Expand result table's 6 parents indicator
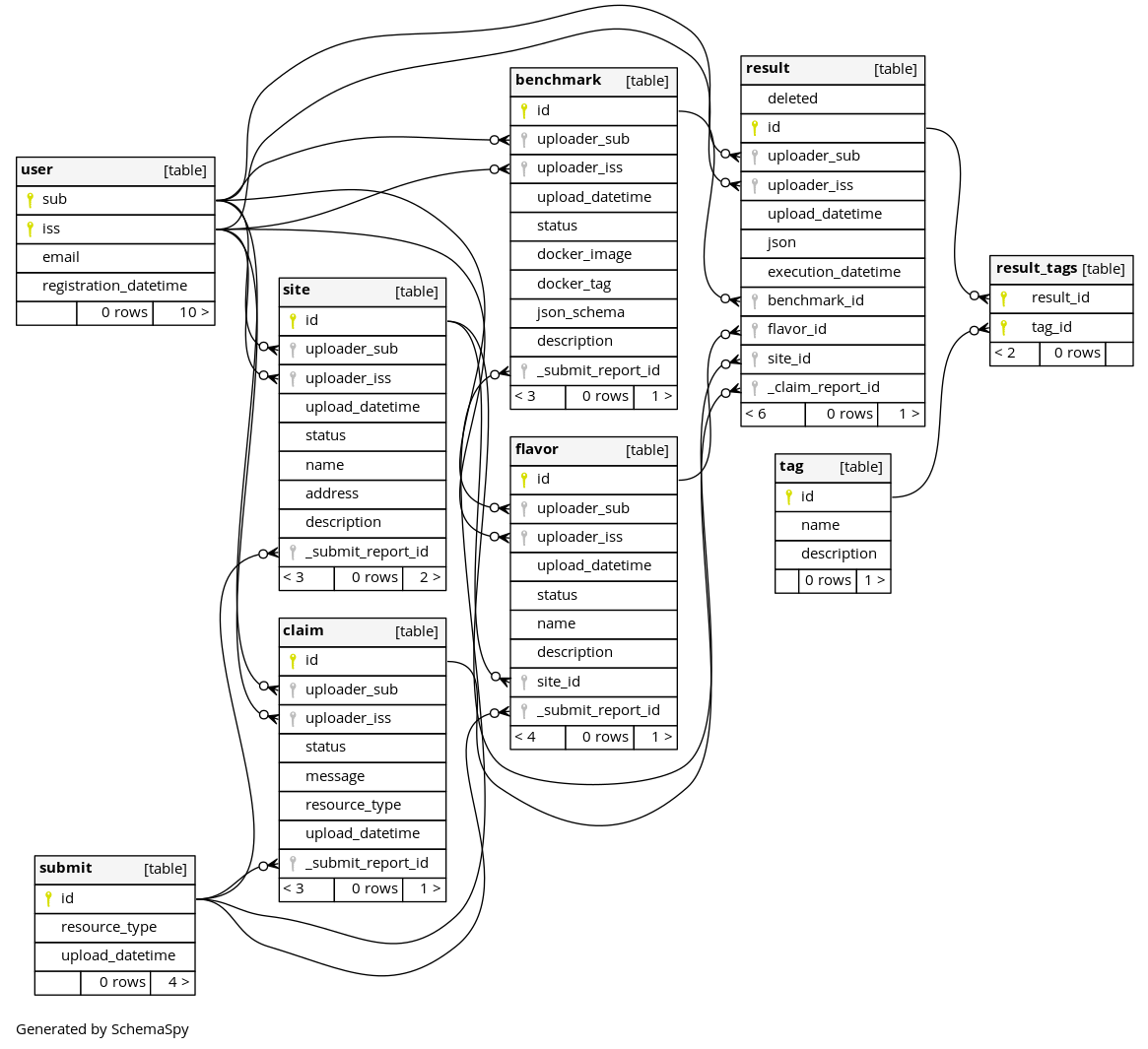 [774, 415]
